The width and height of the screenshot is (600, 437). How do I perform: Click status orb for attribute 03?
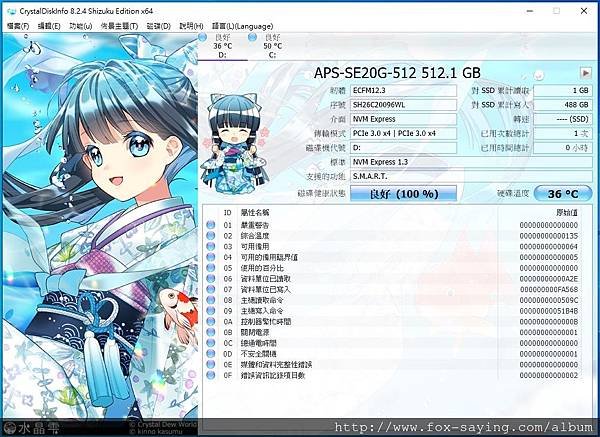pyautogui.click(x=210, y=246)
